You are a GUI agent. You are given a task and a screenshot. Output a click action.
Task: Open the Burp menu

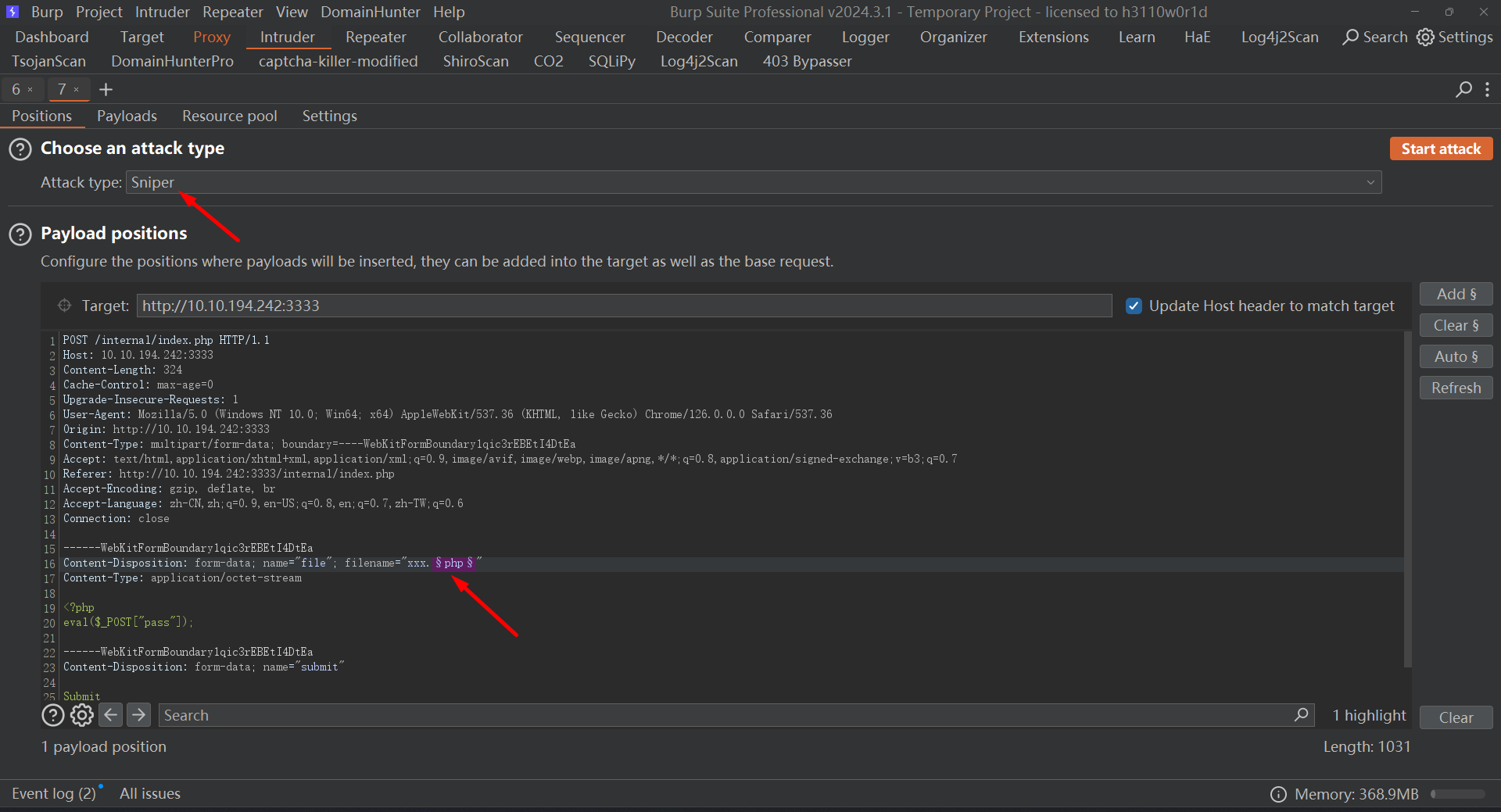click(x=47, y=12)
